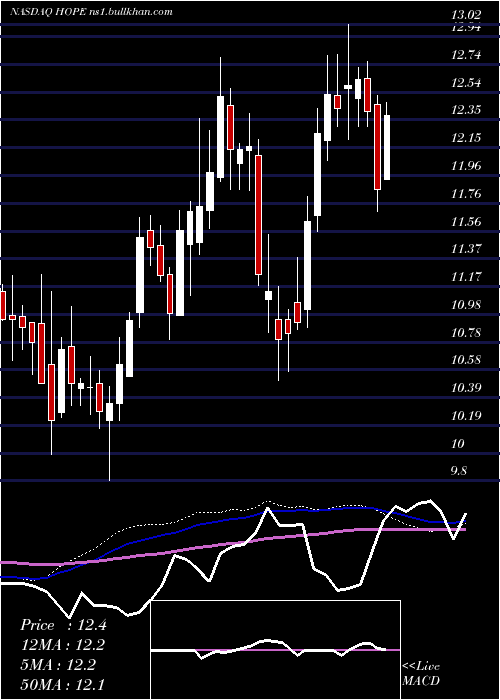Click the 10.58 price axis label
This screenshot has width=500, height=700.
point(467,360)
